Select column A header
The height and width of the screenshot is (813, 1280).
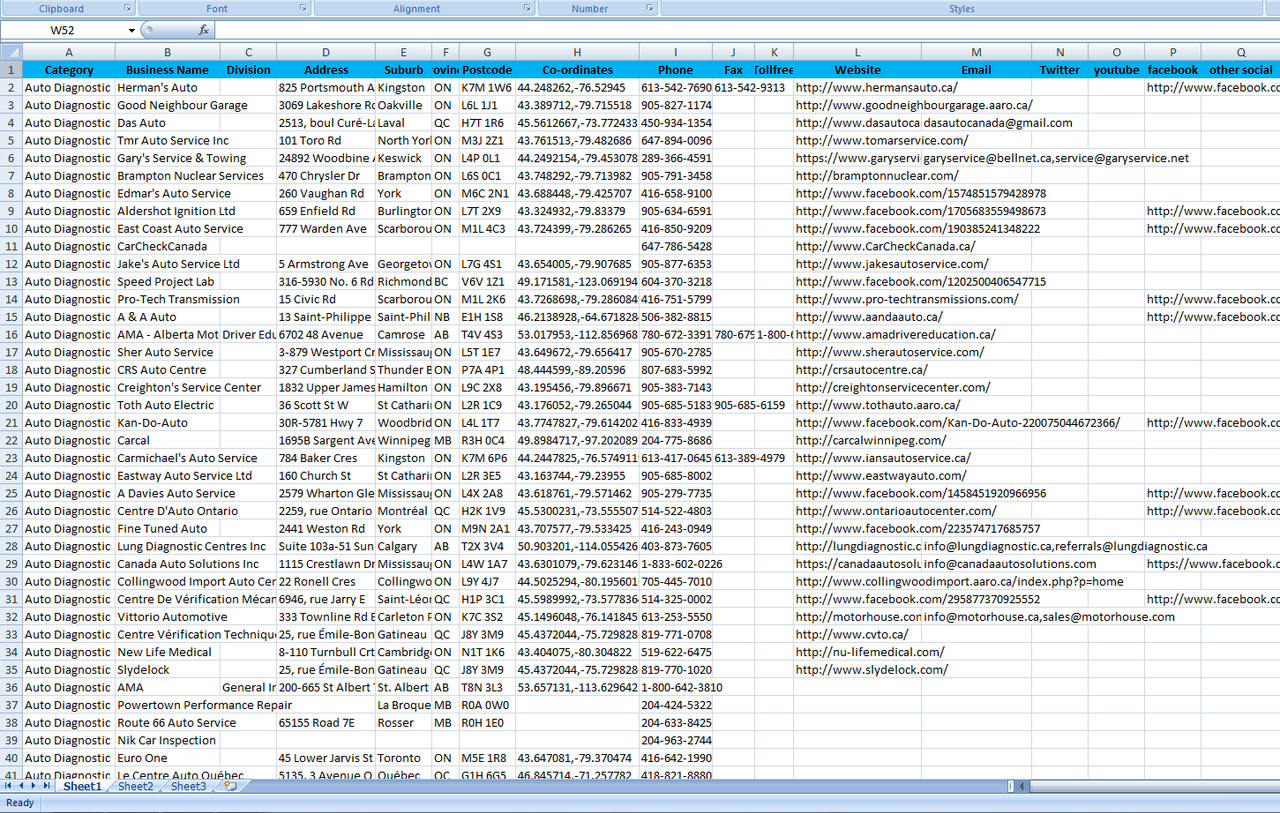69,52
